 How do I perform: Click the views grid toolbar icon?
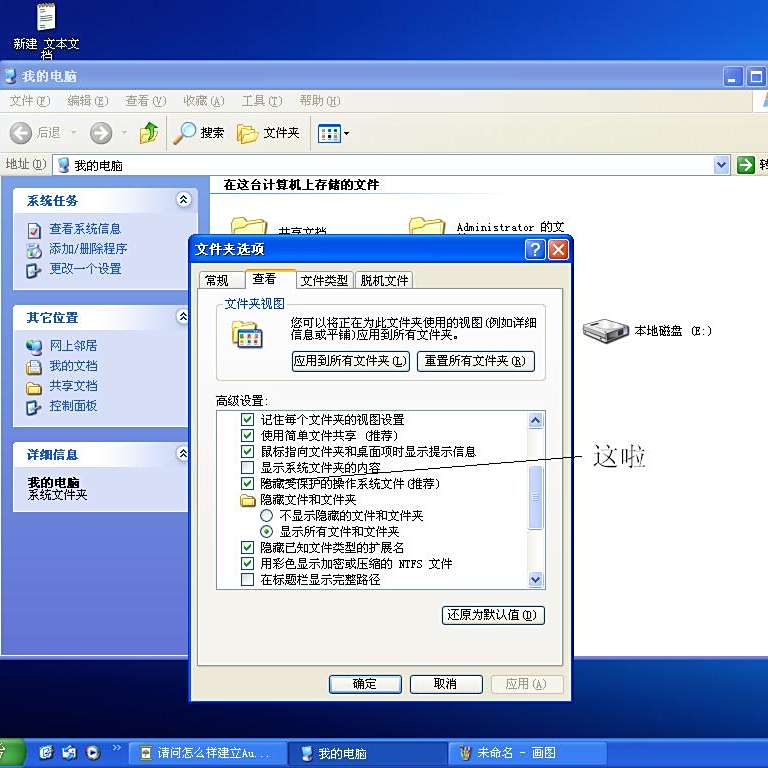pos(329,133)
